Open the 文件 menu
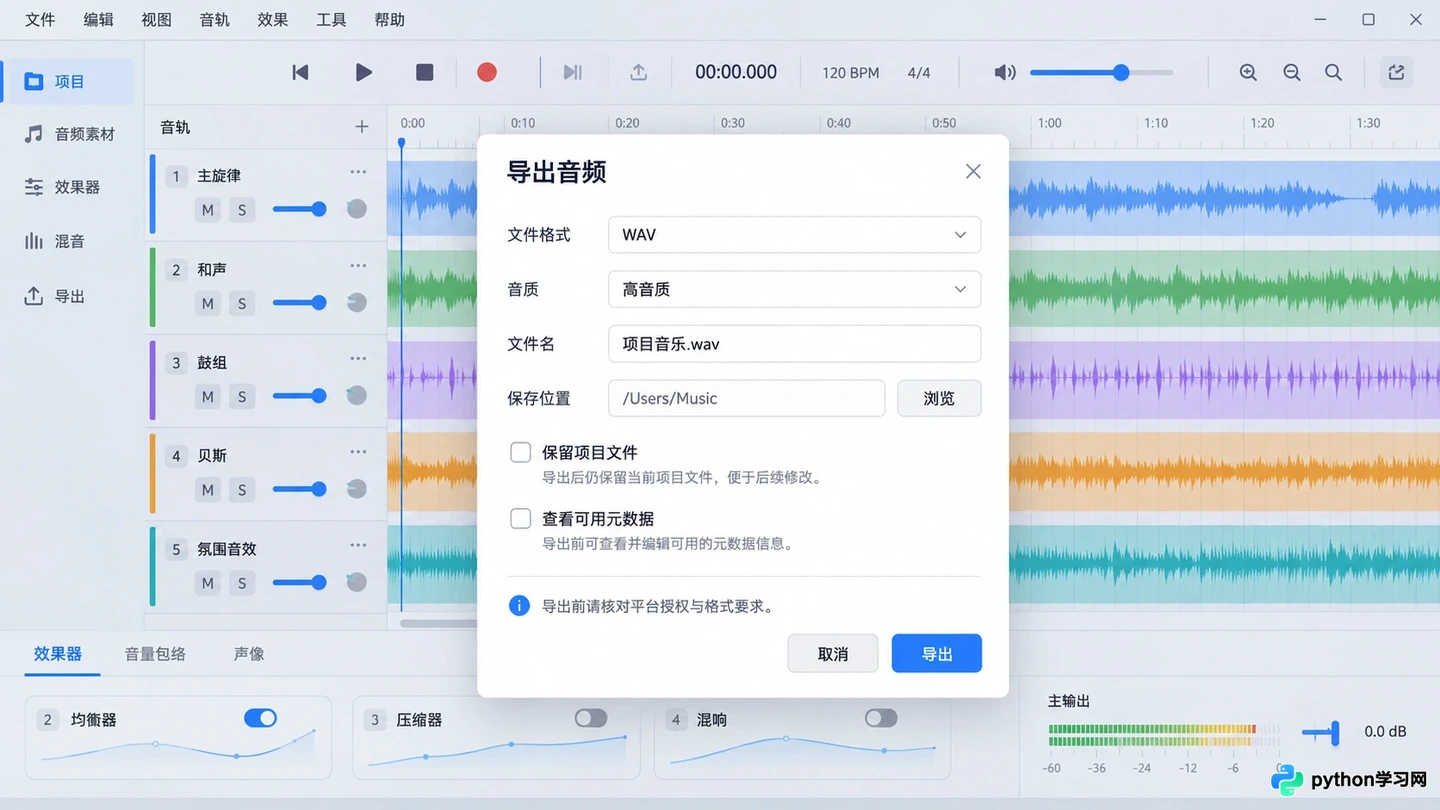The width and height of the screenshot is (1440, 810). tap(40, 20)
